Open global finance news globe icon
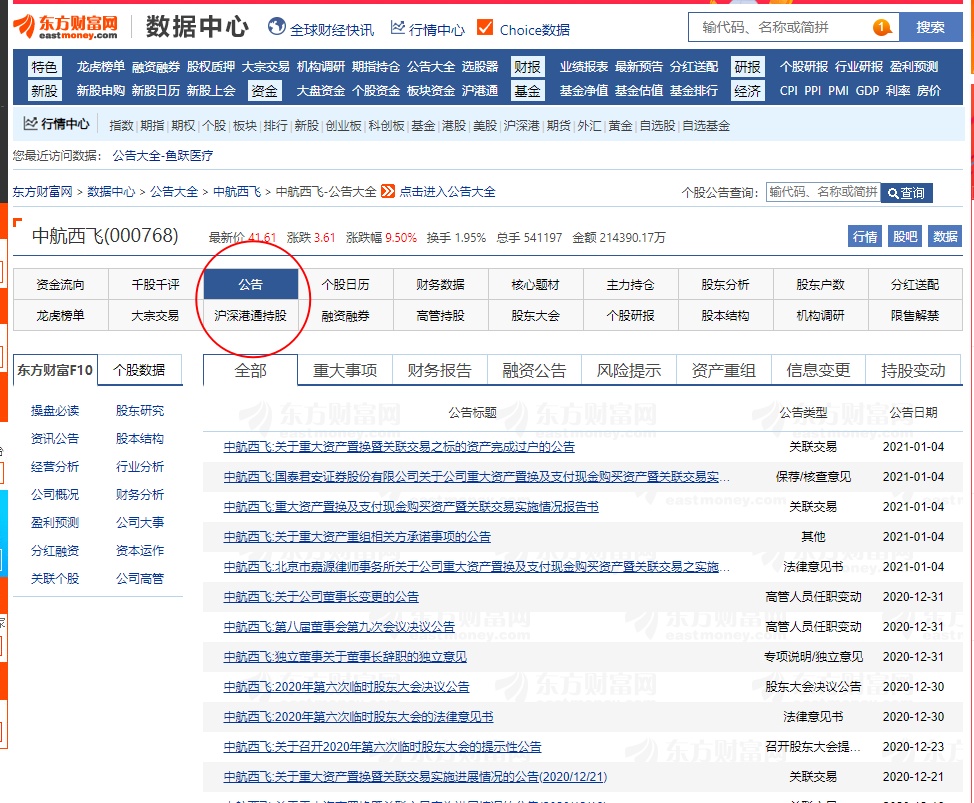Image resolution: width=974 pixels, height=803 pixels. coord(276,27)
